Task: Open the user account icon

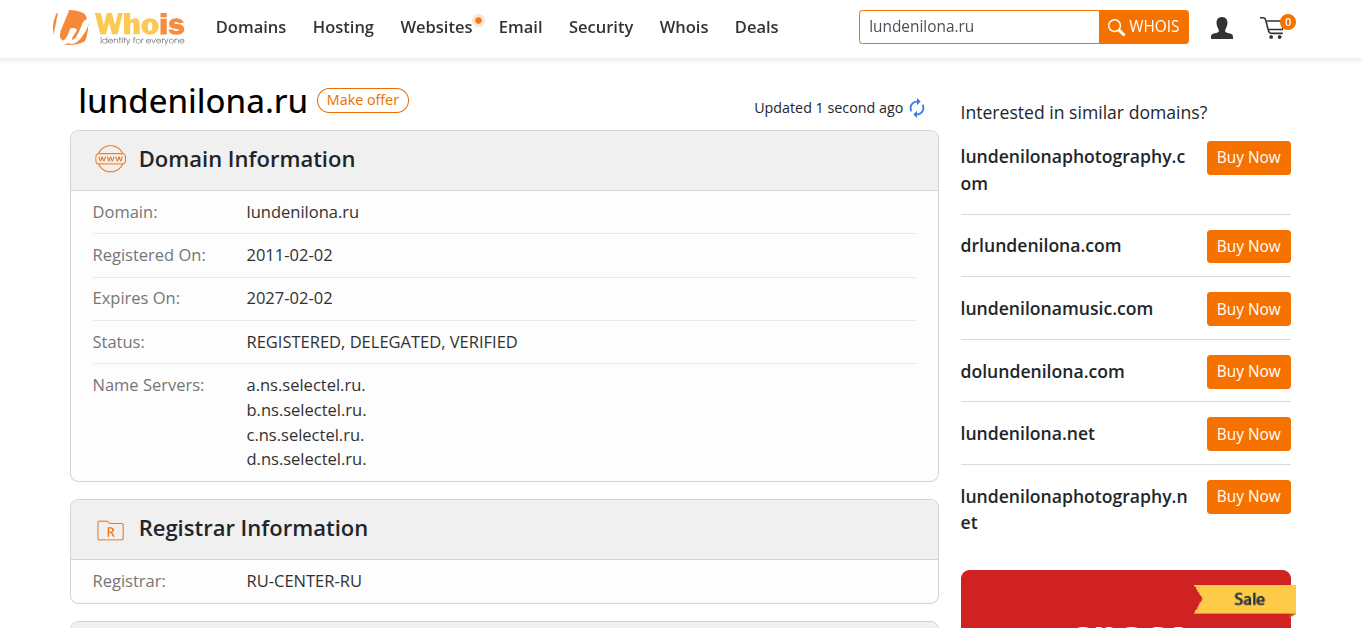Action: (x=1221, y=28)
